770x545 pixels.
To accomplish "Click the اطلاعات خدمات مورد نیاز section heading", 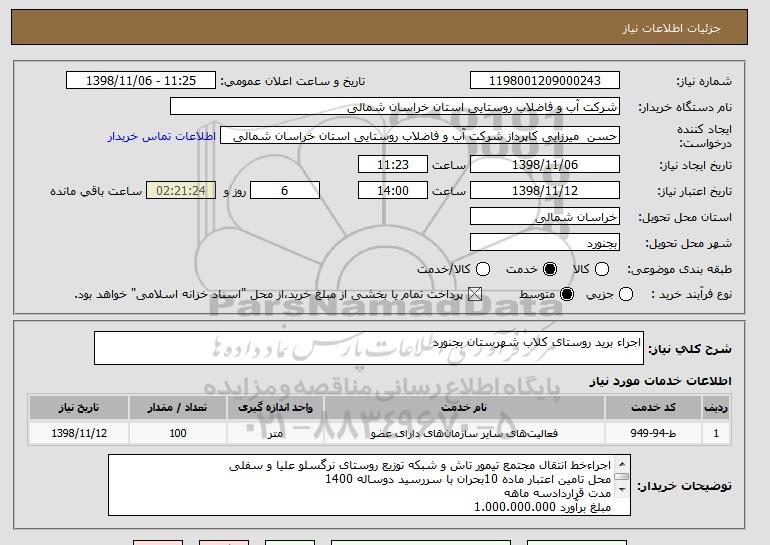I will [x=660, y=381].
